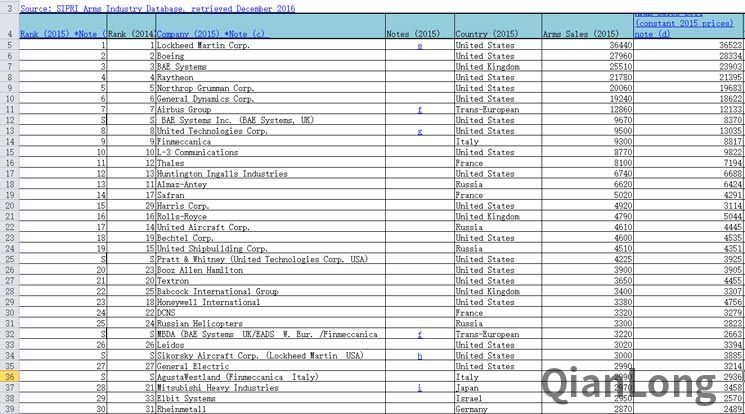Viewport: 745px width, 414px height.
Task: Select the Honeywell International cell
Action: (x=270, y=302)
